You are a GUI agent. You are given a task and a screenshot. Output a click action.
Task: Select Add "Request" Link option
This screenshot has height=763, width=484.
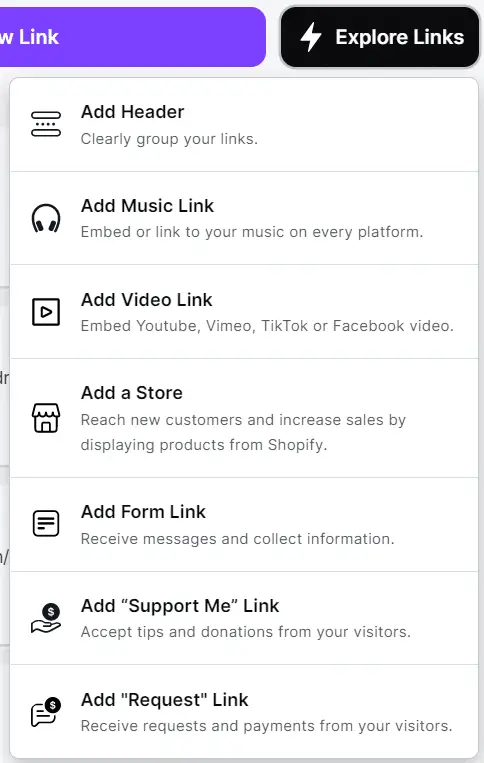point(244,711)
